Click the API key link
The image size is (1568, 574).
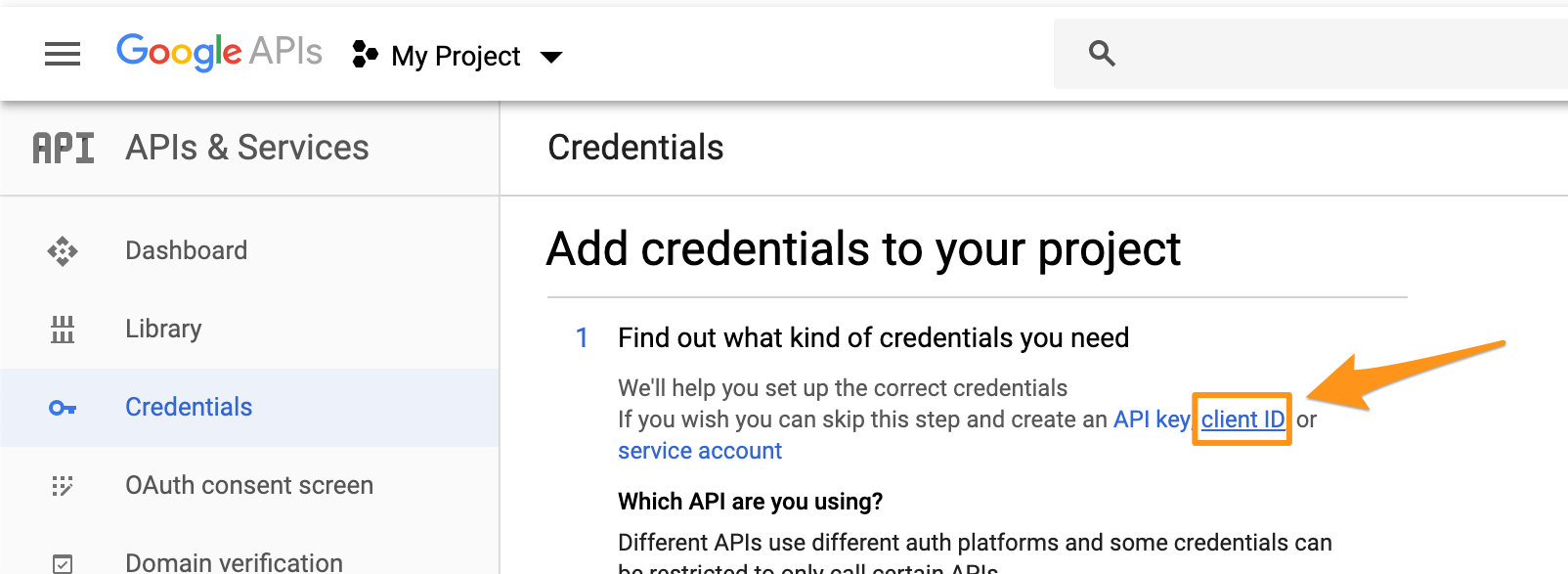(1151, 419)
